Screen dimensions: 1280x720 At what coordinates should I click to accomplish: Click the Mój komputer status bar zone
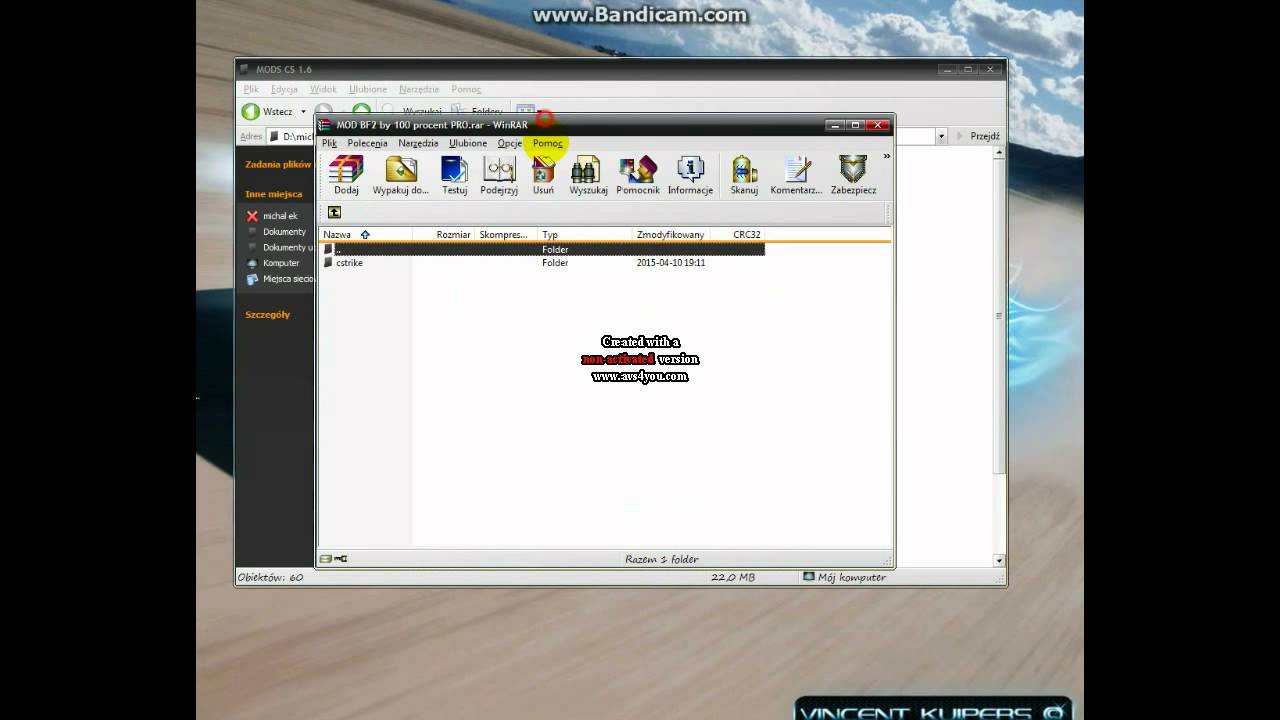(845, 577)
